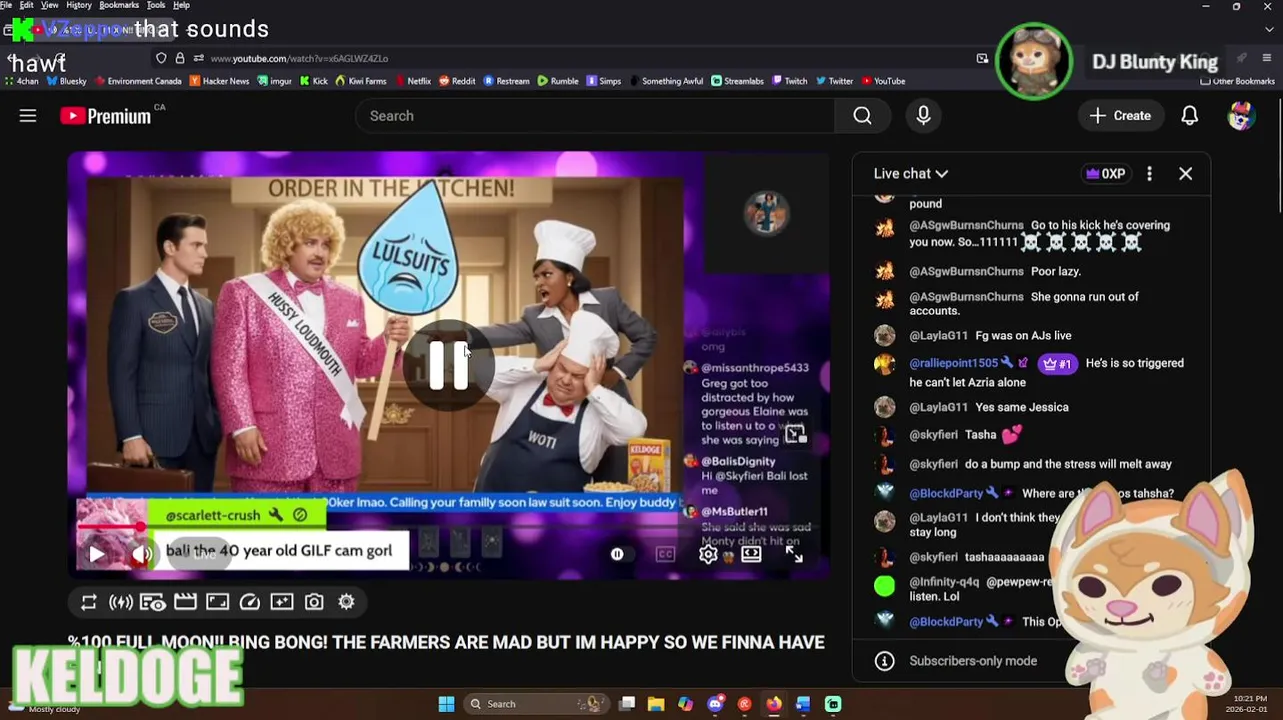1283x720 pixels.
Task: Click the large pause overlay on video
Action: [448, 365]
